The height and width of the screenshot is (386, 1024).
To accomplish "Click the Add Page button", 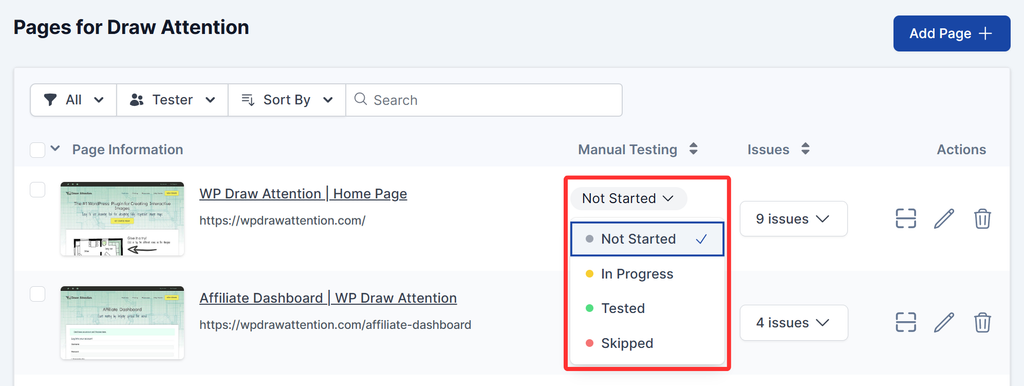I will (952, 33).
